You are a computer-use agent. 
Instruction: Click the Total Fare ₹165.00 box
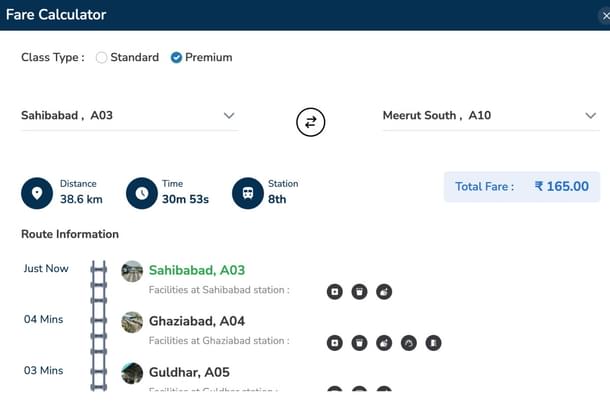click(521, 186)
